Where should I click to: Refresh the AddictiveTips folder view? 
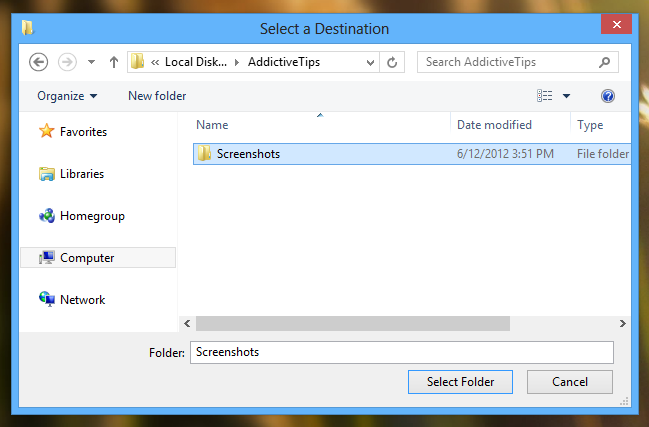coord(392,62)
